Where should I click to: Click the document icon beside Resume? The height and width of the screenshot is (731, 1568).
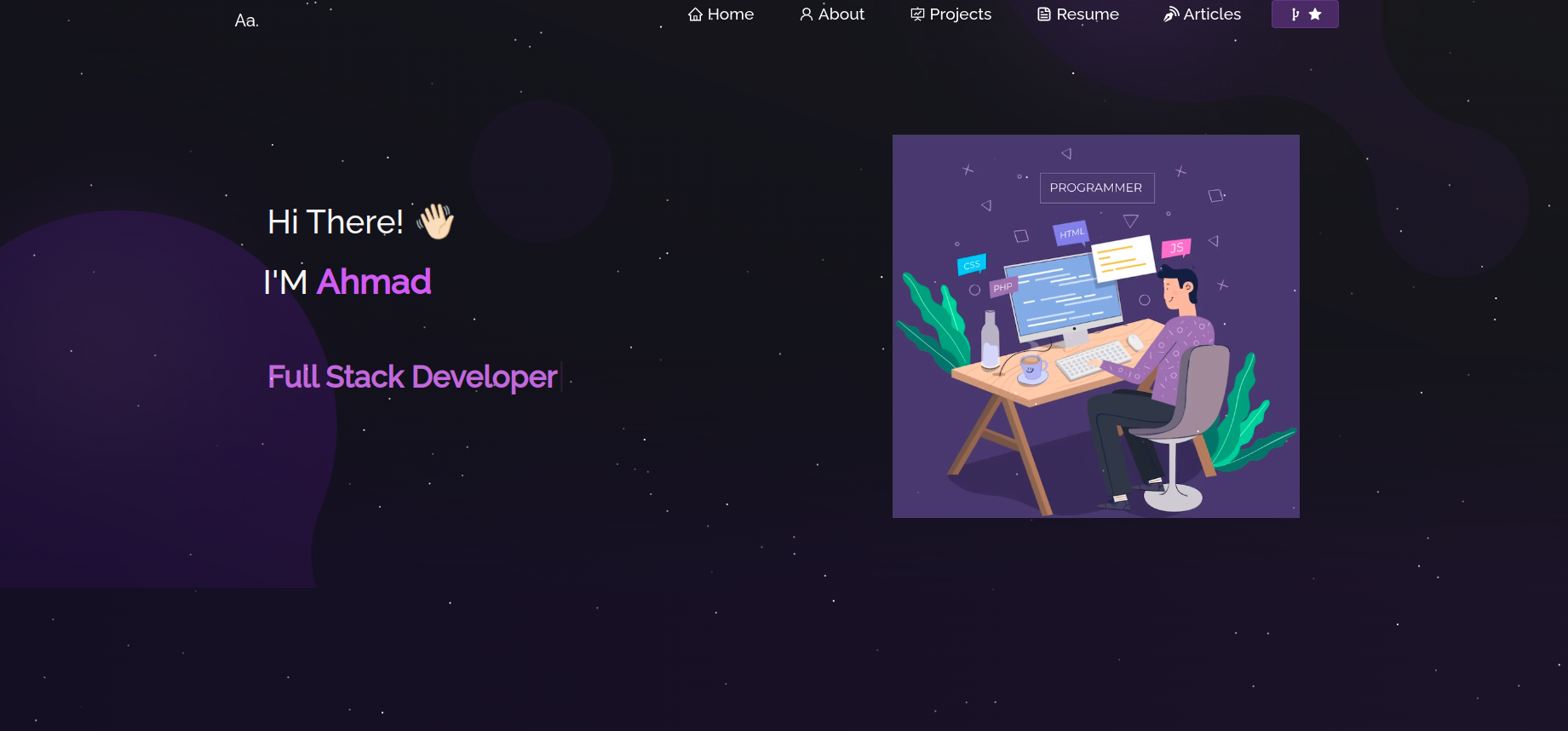click(1044, 14)
